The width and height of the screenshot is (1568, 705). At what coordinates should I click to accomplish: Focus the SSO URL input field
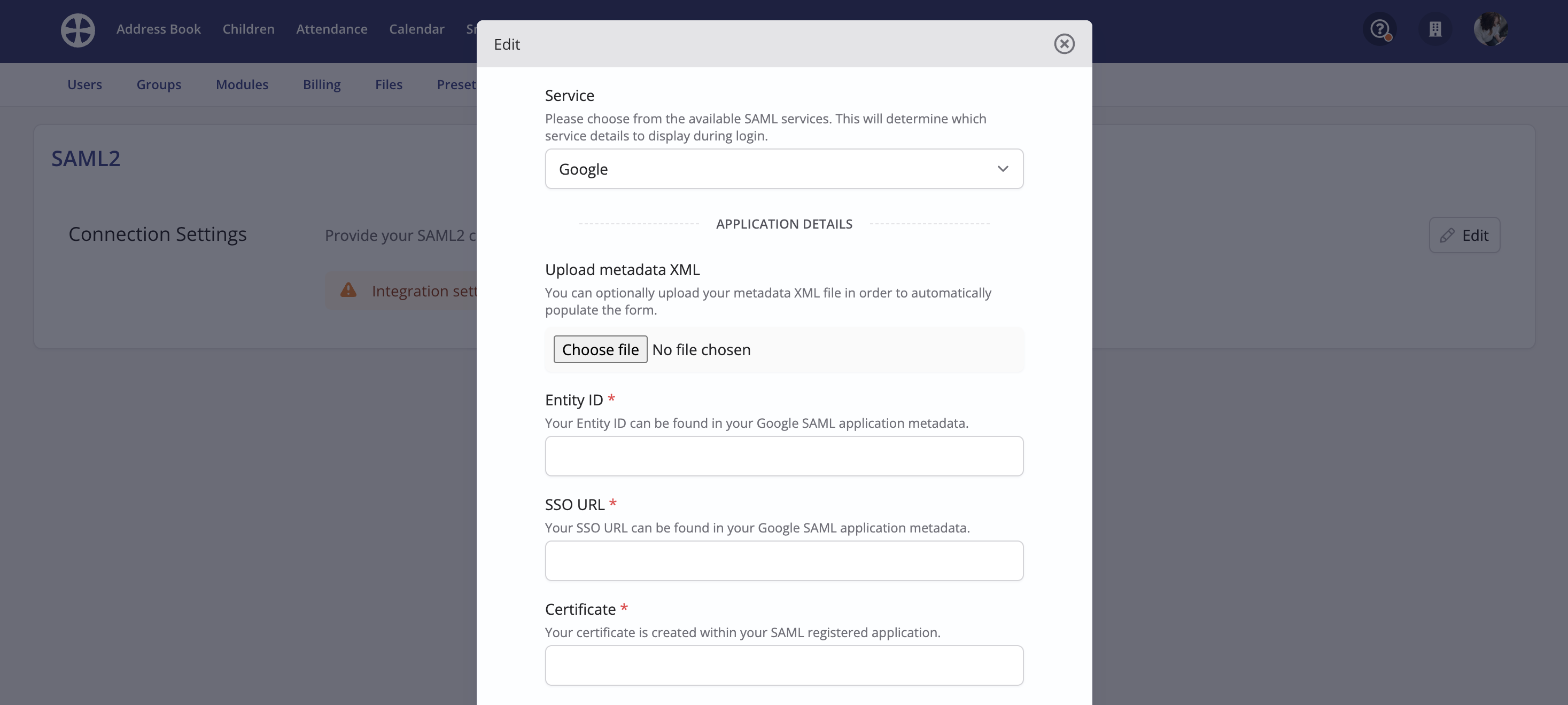[784, 560]
